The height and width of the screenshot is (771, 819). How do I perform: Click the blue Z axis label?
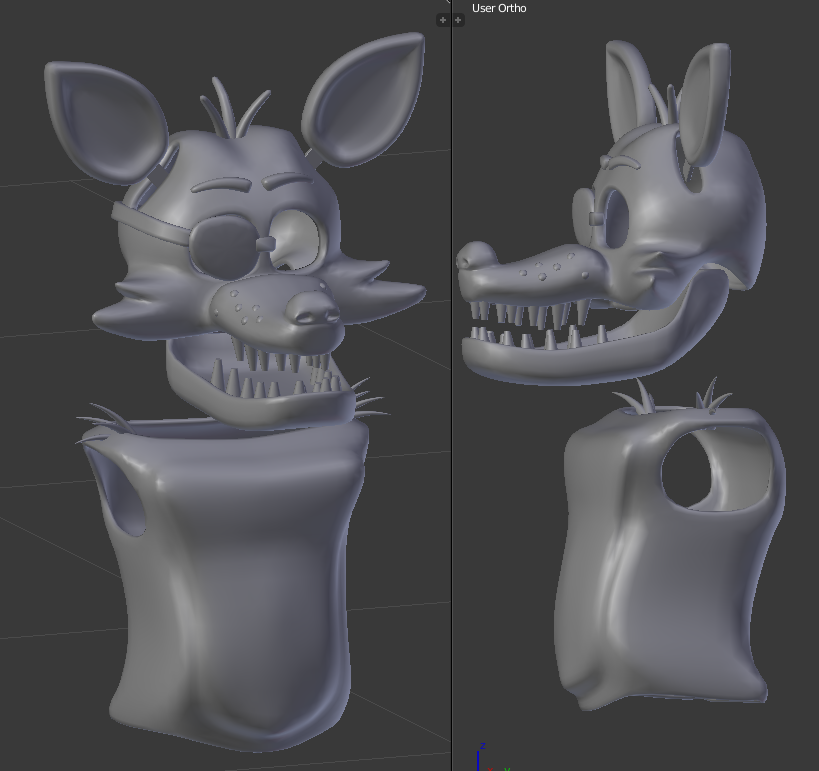[x=483, y=745]
